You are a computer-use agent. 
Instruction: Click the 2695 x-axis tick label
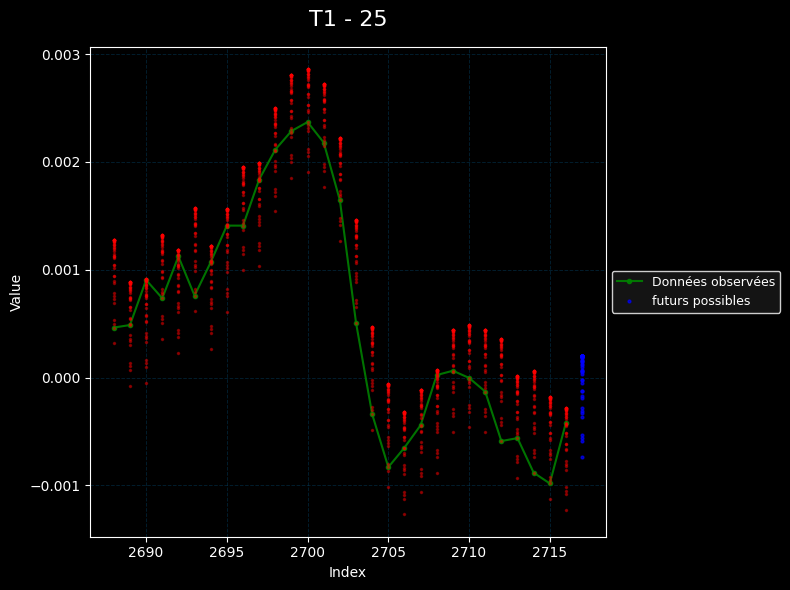[227, 552]
